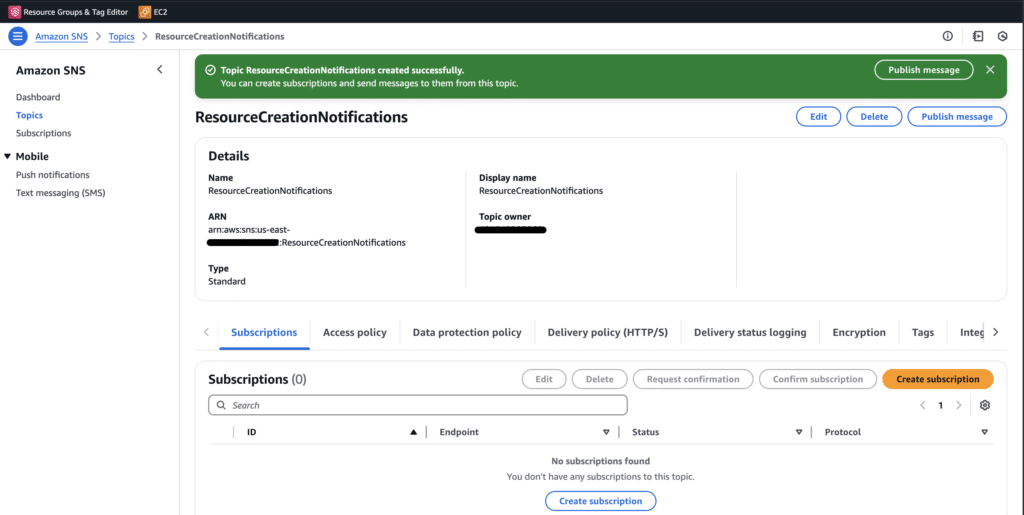The image size is (1024, 515).
Task: Open the Resource Groups & Tag Editor shortcut
Action: tap(68, 12)
